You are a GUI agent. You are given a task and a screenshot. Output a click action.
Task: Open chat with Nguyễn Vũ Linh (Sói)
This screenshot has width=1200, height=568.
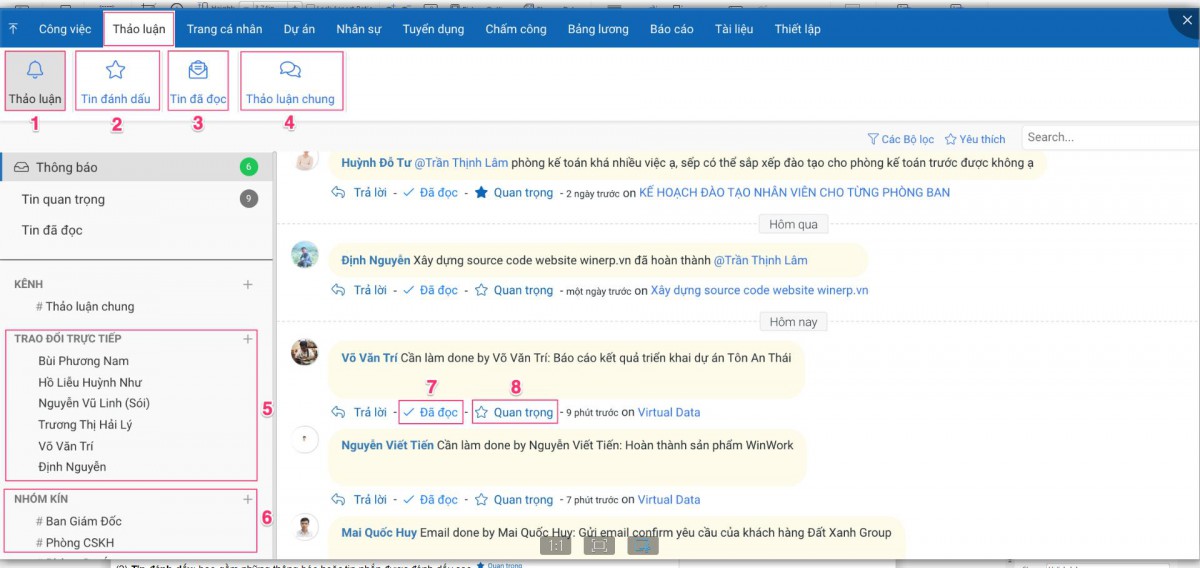pos(94,403)
